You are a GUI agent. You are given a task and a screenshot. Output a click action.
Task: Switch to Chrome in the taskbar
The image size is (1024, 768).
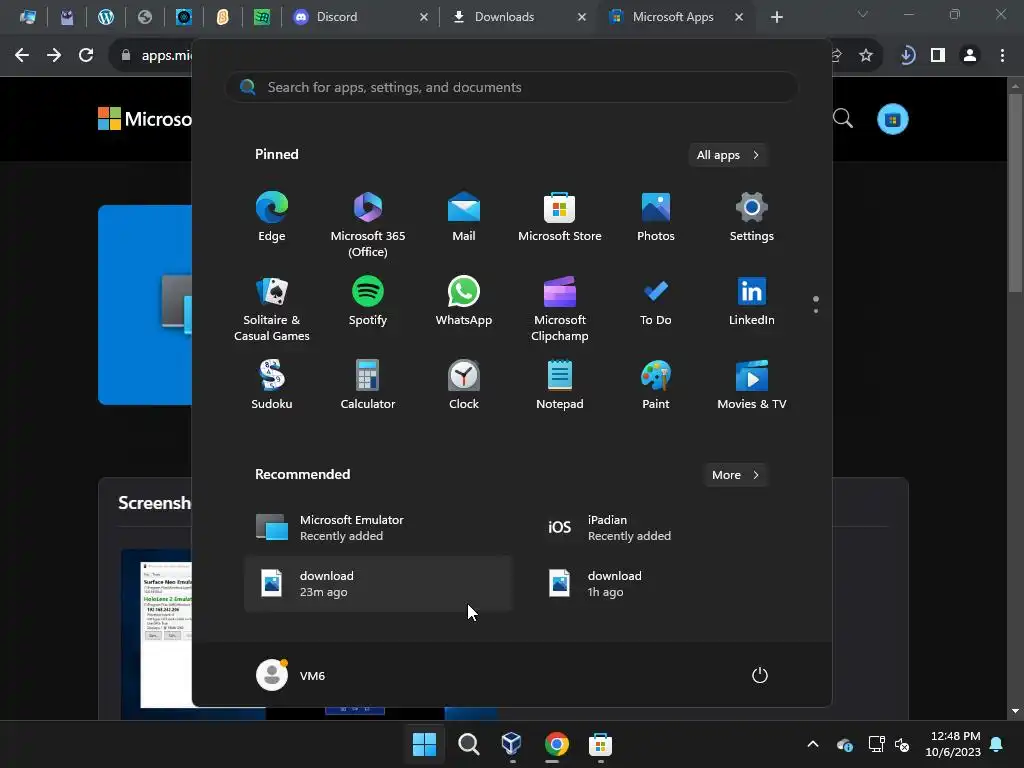556,744
